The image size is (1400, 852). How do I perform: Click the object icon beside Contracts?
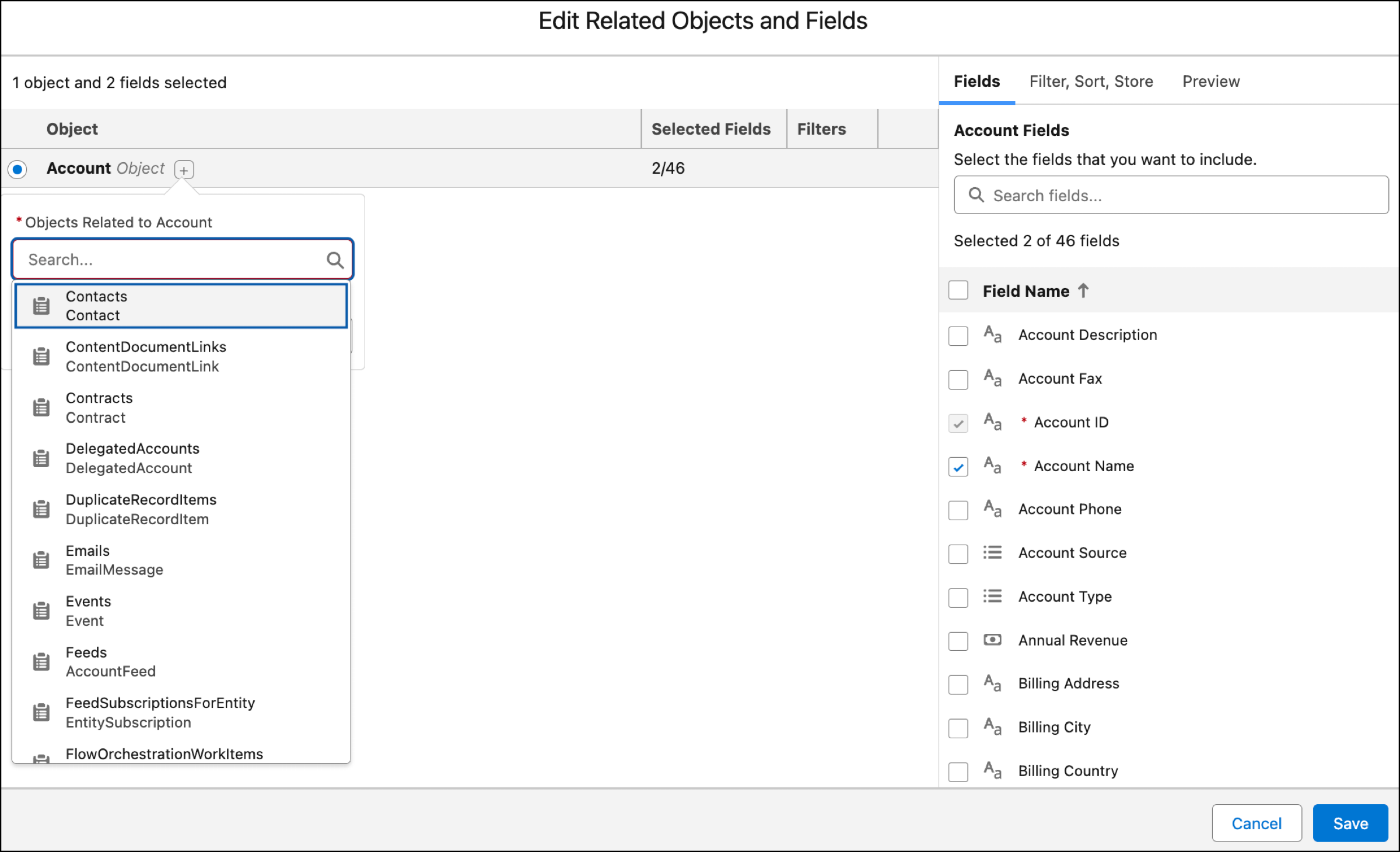[x=41, y=408]
